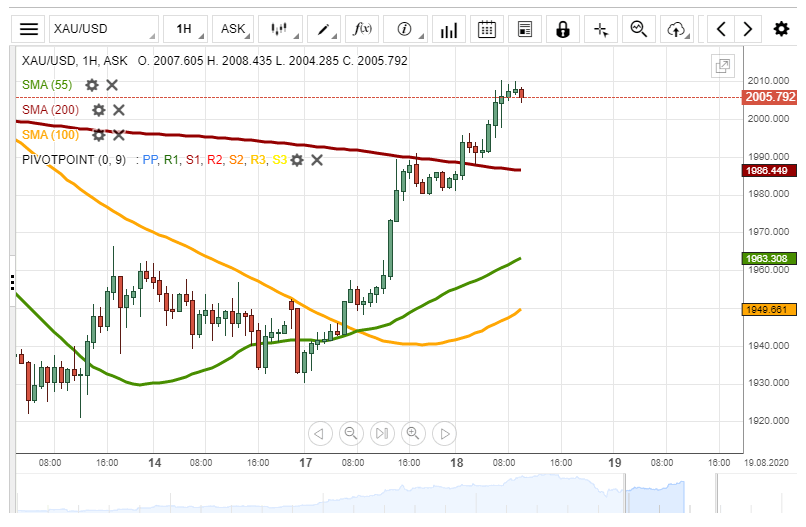Click the SMA 55 value tag 1963.308
Viewport: 806px width, 527px height.
pyautogui.click(x=769, y=258)
